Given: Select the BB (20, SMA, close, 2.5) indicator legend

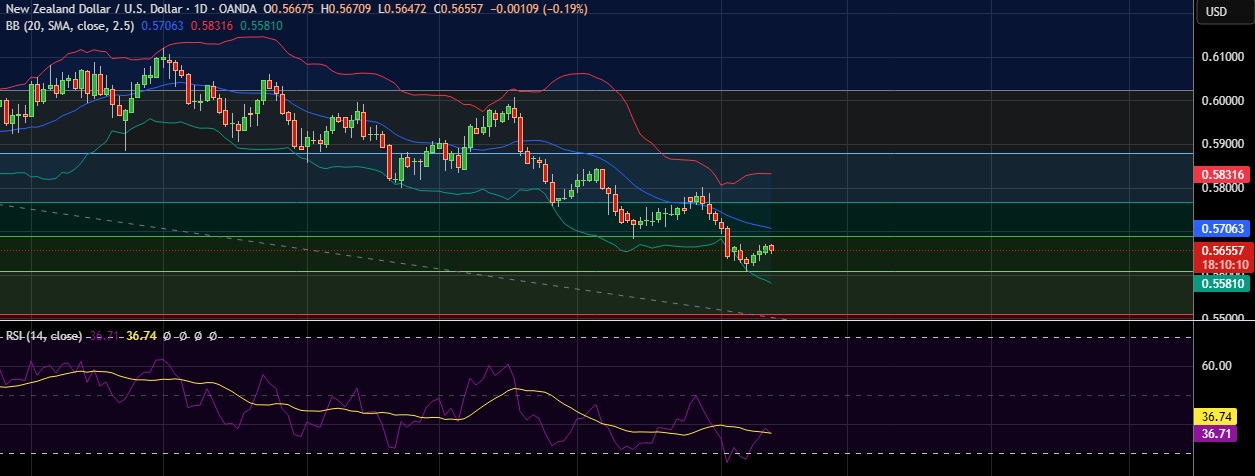Looking at the screenshot, I should pyautogui.click(x=71, y=24).
